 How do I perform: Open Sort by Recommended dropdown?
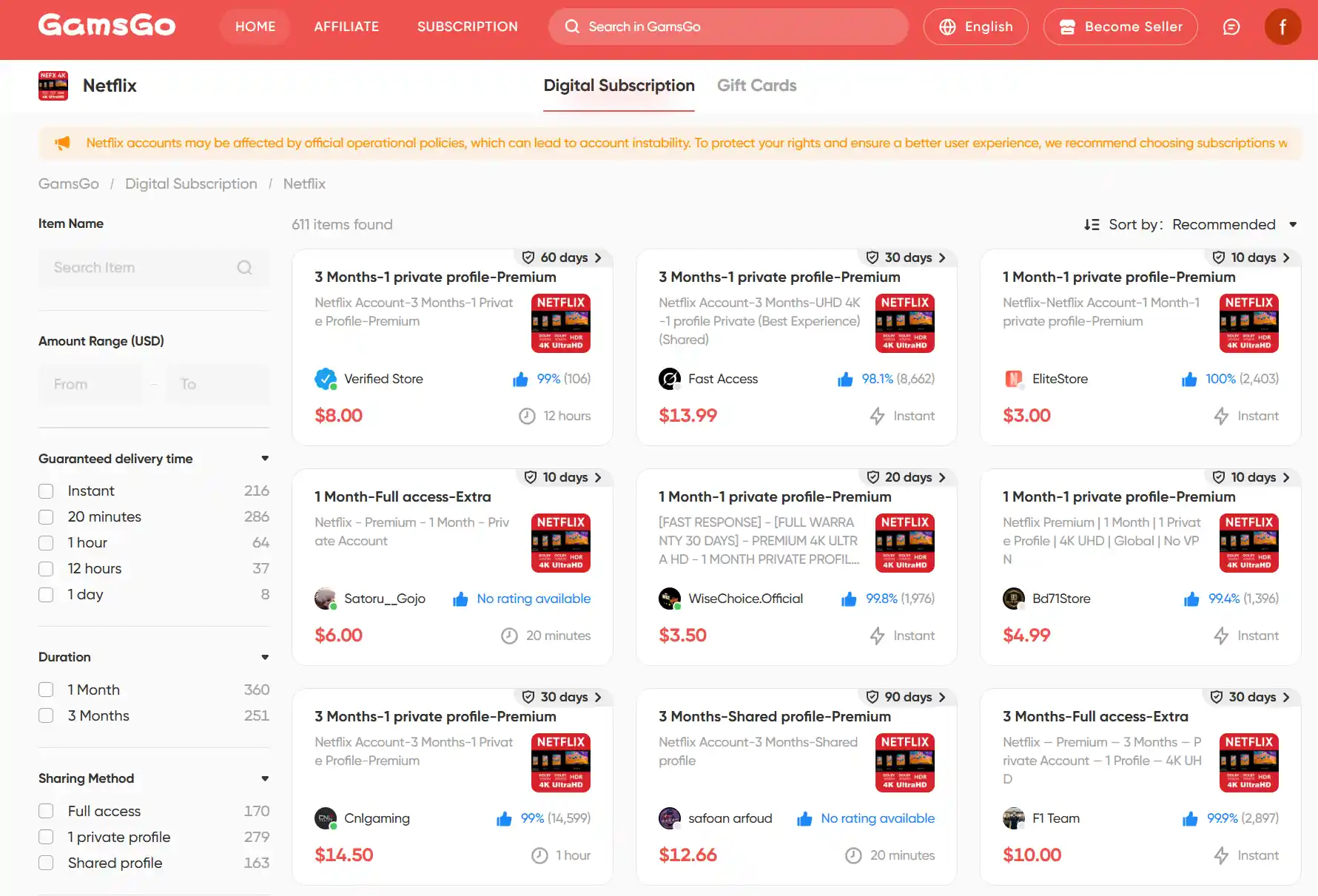(1234, 224)
